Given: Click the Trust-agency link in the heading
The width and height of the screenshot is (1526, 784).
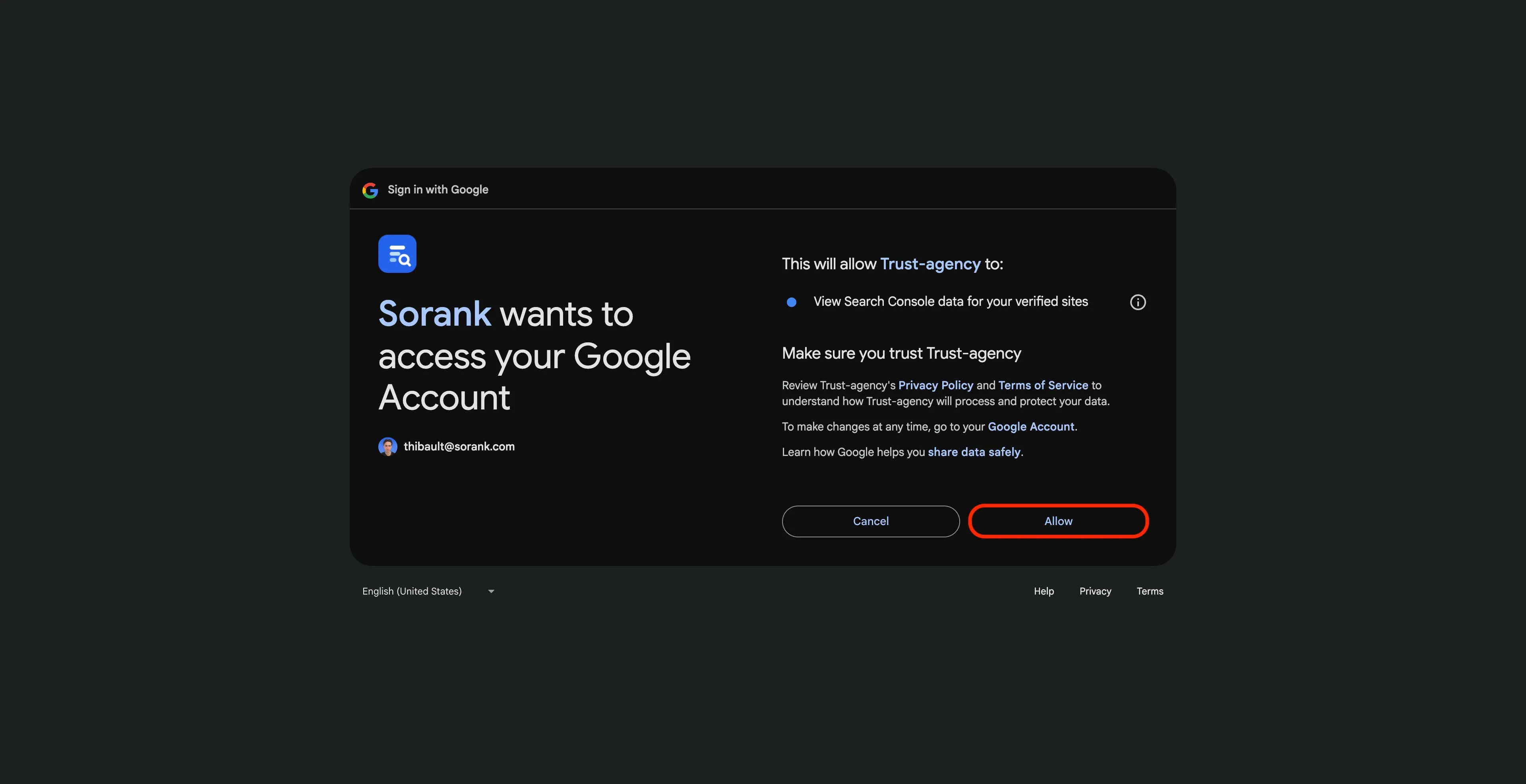Looking at the screenshot, I should pyautogui.click(x=930, y=264).
